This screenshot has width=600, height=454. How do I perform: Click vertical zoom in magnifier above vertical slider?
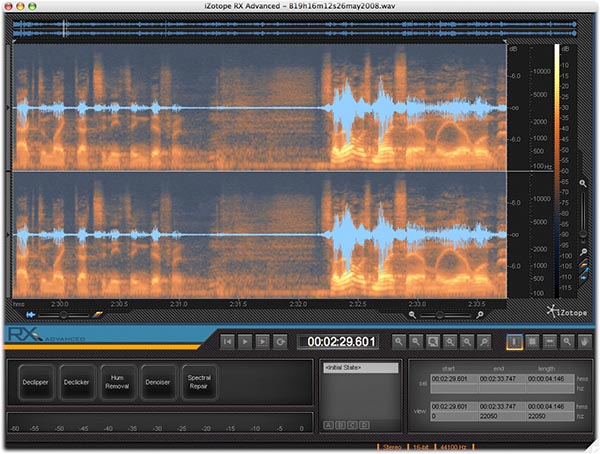583,184
